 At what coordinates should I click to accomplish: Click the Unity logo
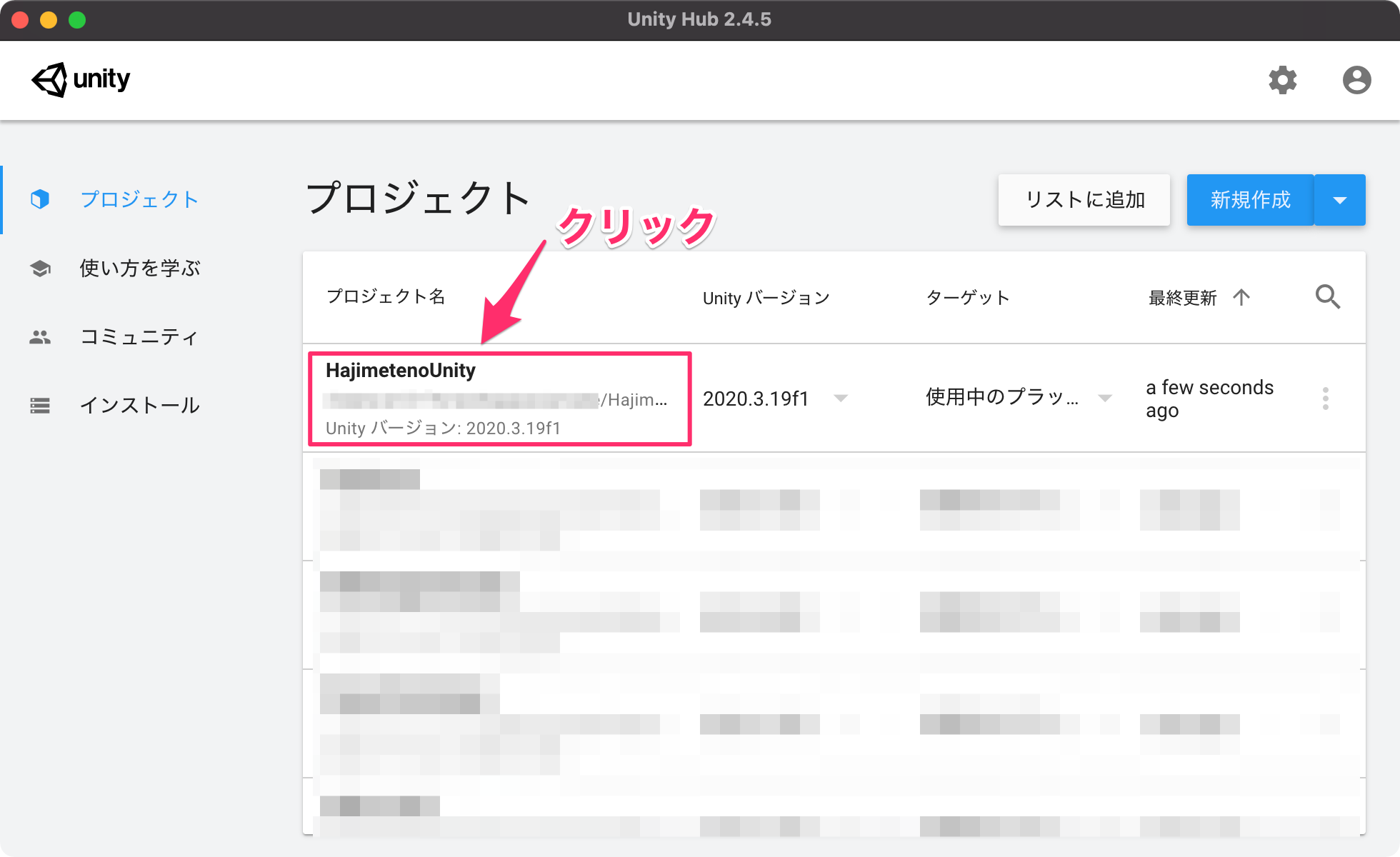pos(81,79)
